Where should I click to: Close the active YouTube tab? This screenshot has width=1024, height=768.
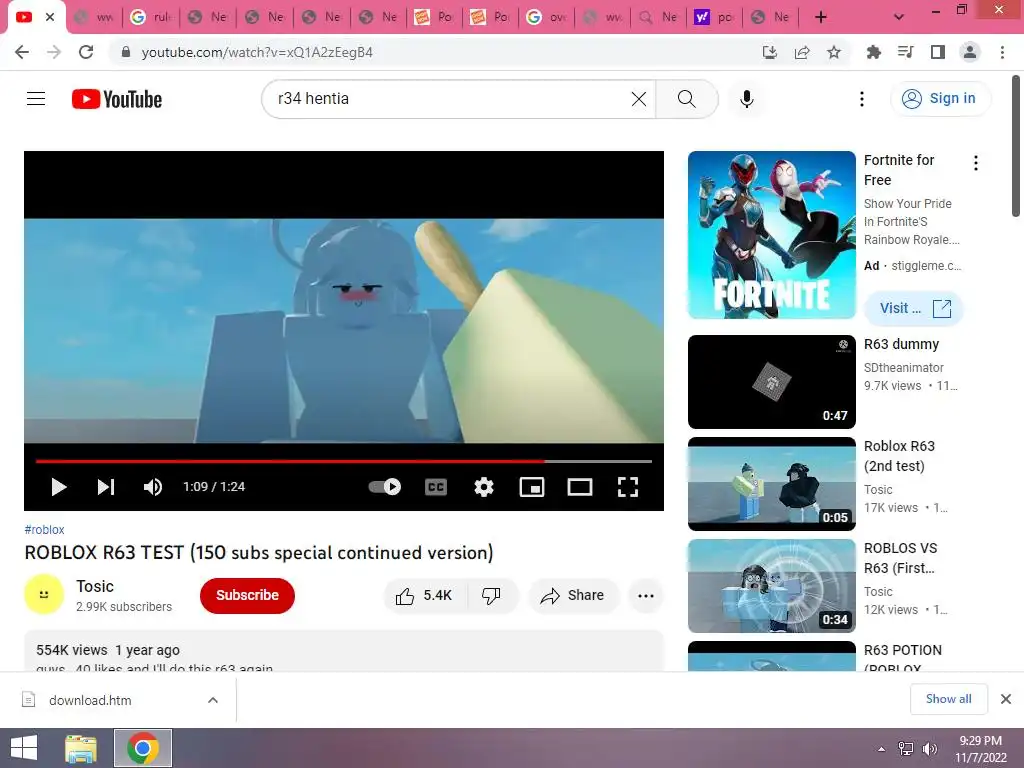[x=50, y=17]
